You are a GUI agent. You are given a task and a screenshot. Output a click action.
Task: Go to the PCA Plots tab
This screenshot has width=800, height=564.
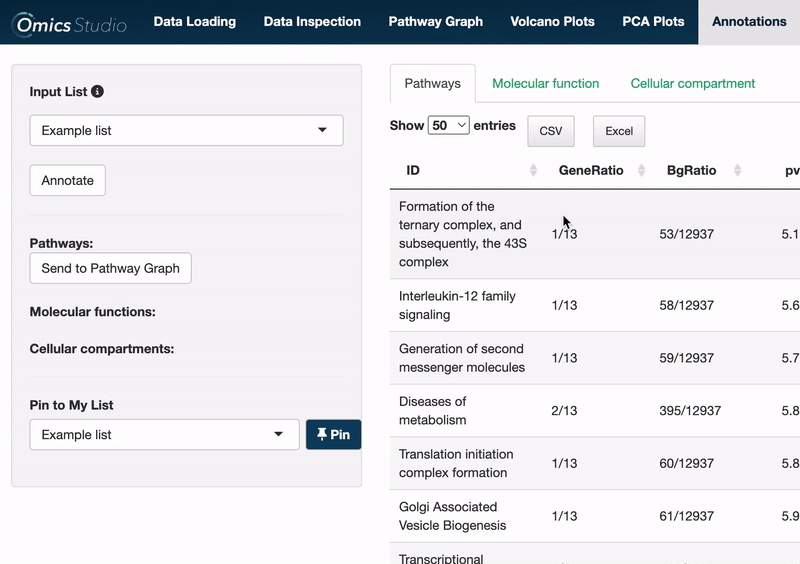click(653, 22)
